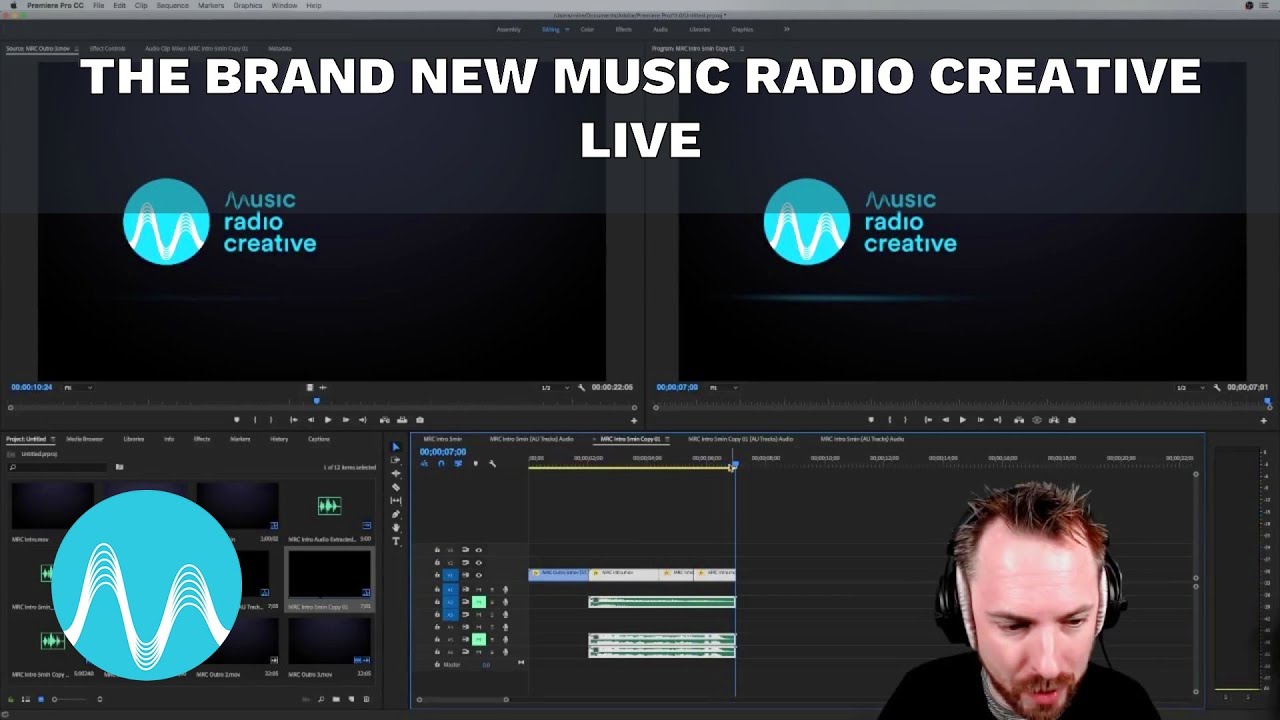
Task: Click Insert button in Source monitor
Action: point(385,420)
